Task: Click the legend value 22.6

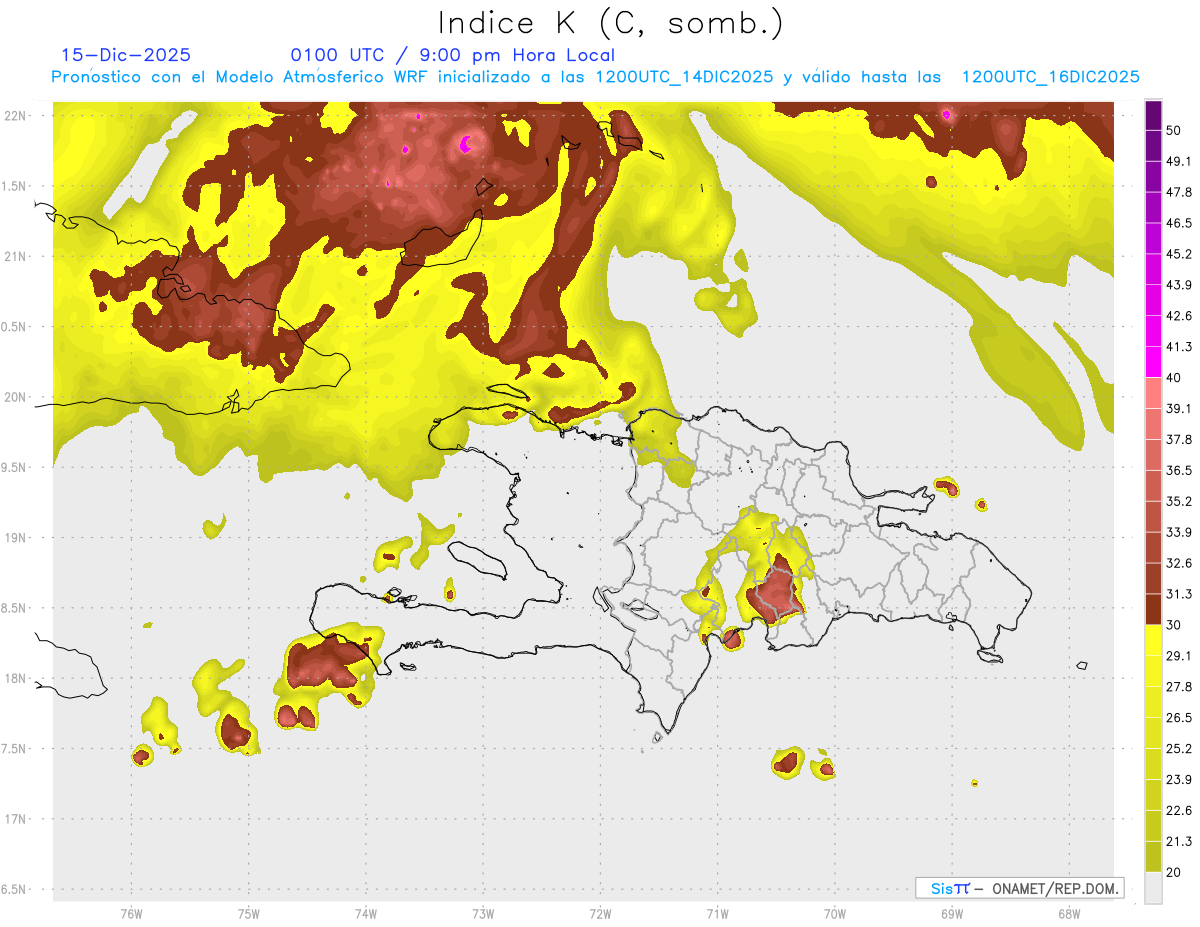Action: [x=1179, y=811]
